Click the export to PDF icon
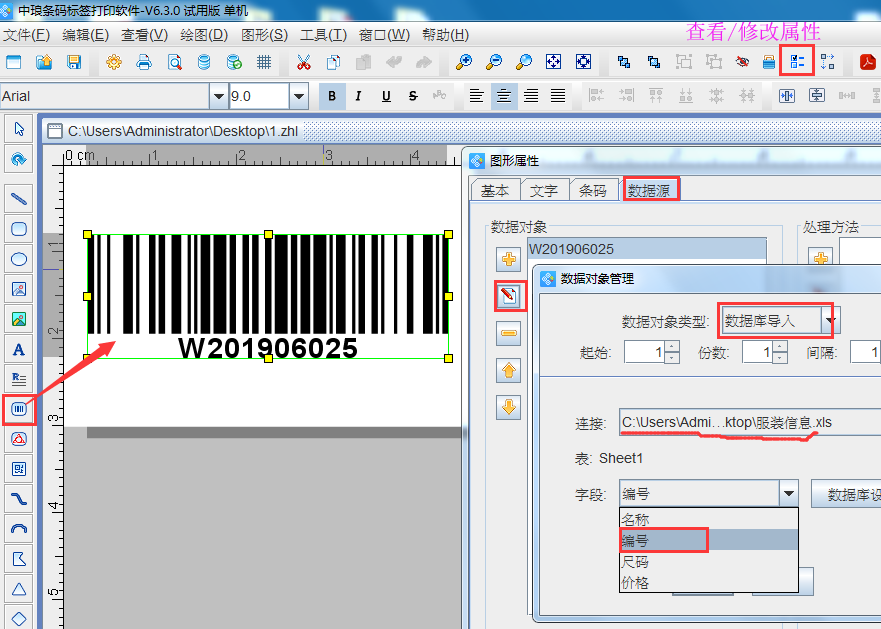This screenshot has width=881, height=629. point(869,61)
